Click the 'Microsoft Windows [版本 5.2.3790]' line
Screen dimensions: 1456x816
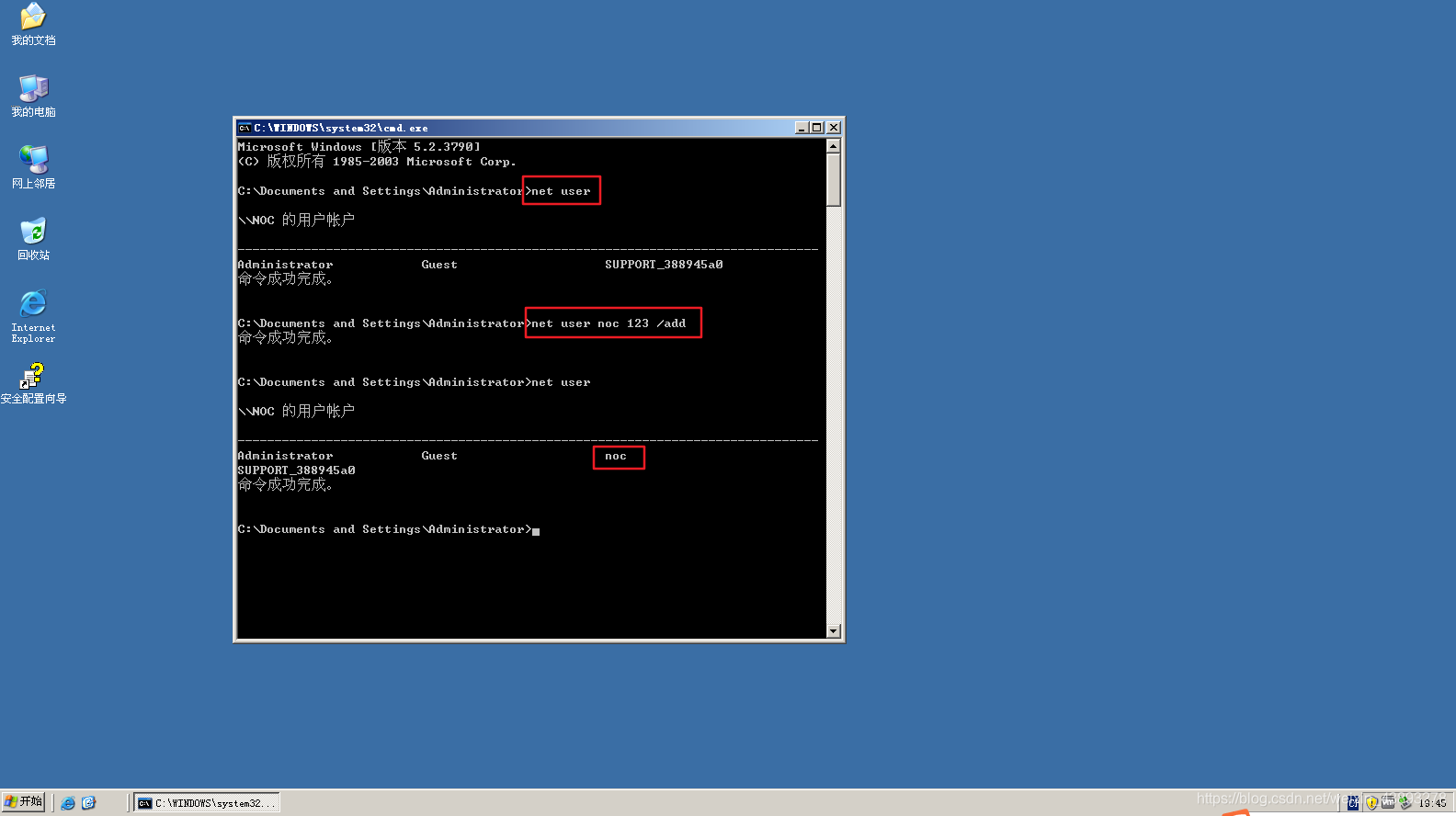point(358,146)
